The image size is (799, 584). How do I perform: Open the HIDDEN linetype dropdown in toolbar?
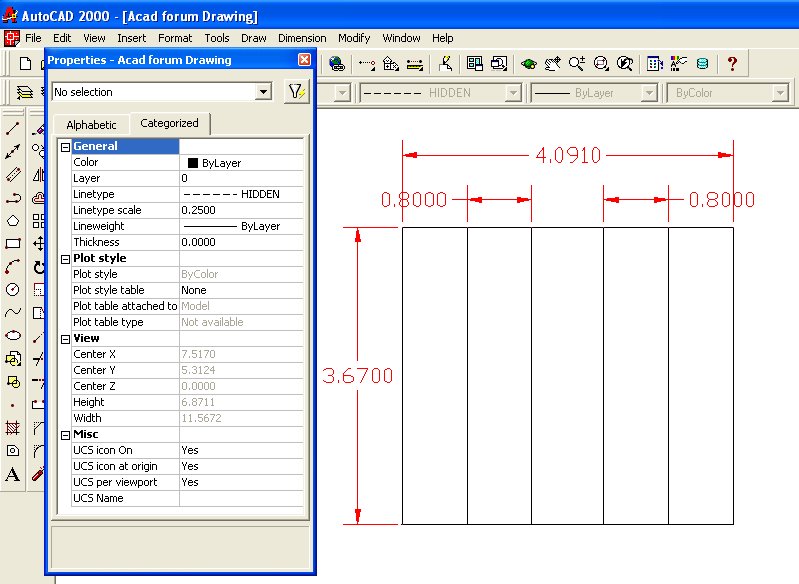[x=513, y=93]
